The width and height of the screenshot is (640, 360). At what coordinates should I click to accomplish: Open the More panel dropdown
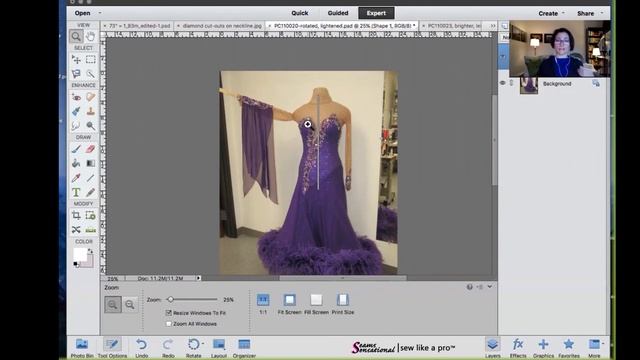tap(603, 344)
